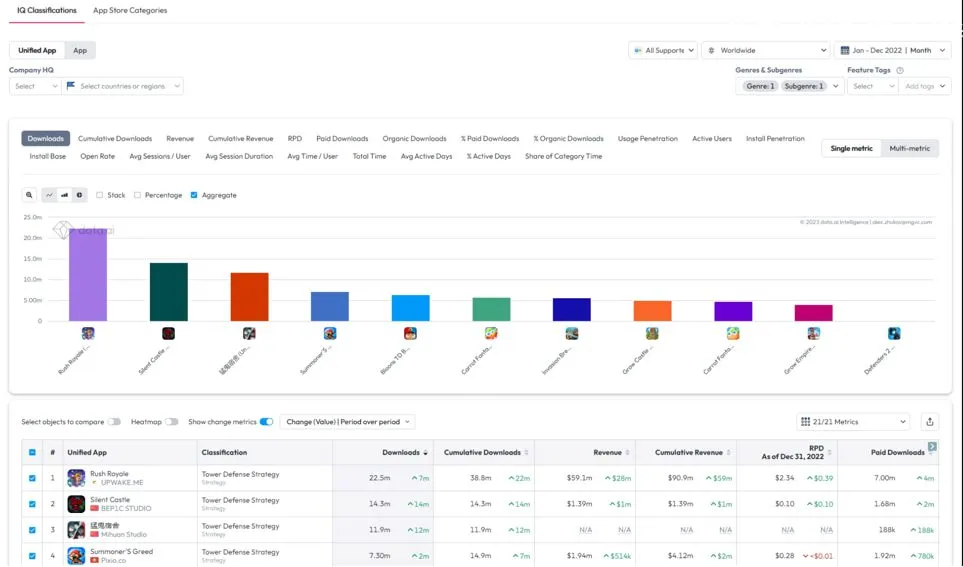Toggle the Heatmap switch
The width and height of the screenshot is (963, 567).
coord(171,421)
